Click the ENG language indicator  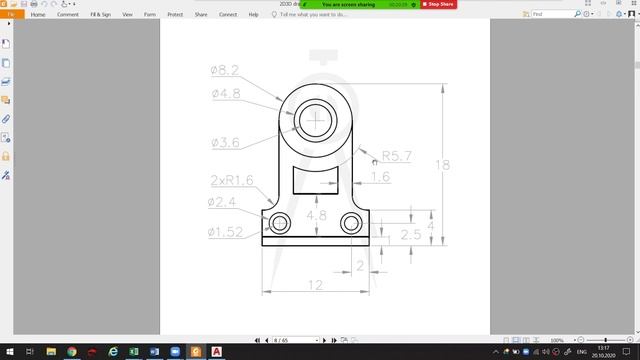click(x=582, y=352)
